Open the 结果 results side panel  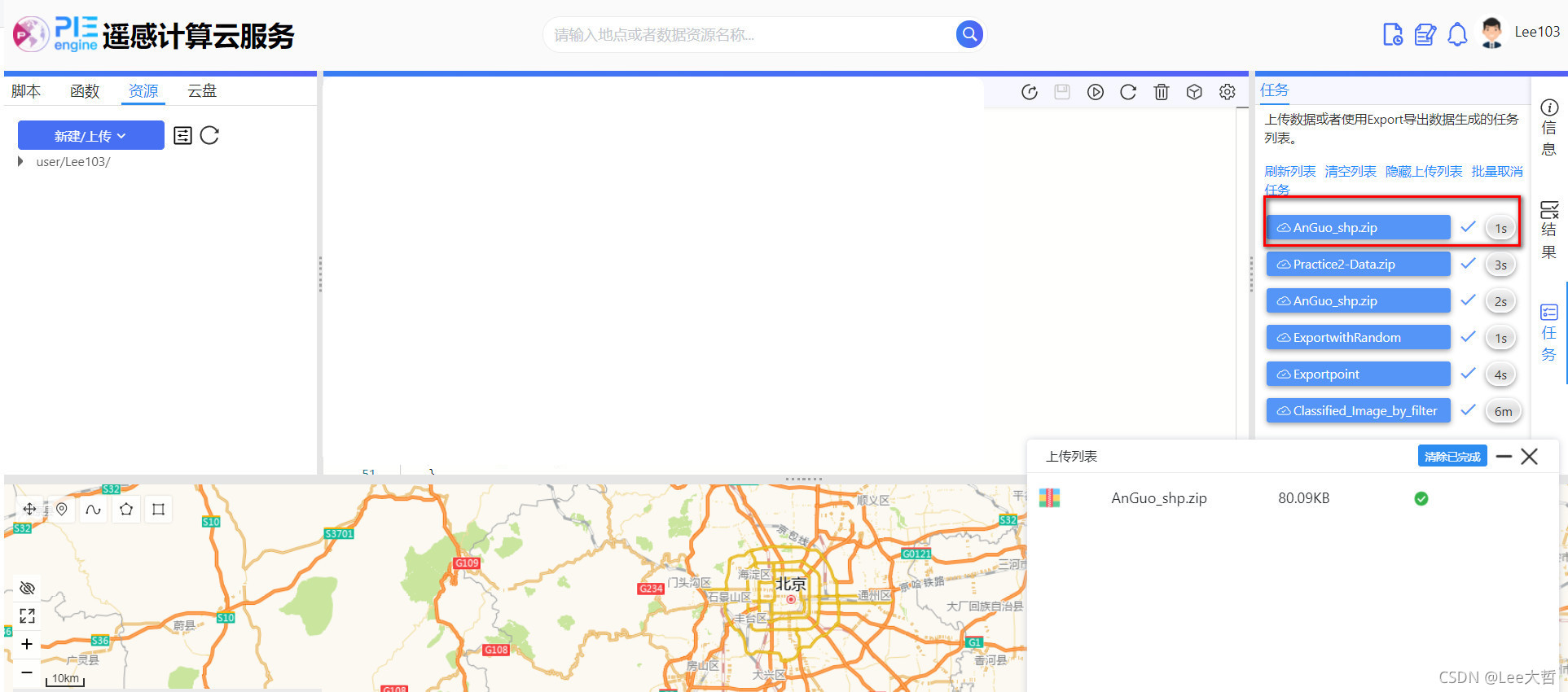pyautogui.click(x=1548, y=230)
